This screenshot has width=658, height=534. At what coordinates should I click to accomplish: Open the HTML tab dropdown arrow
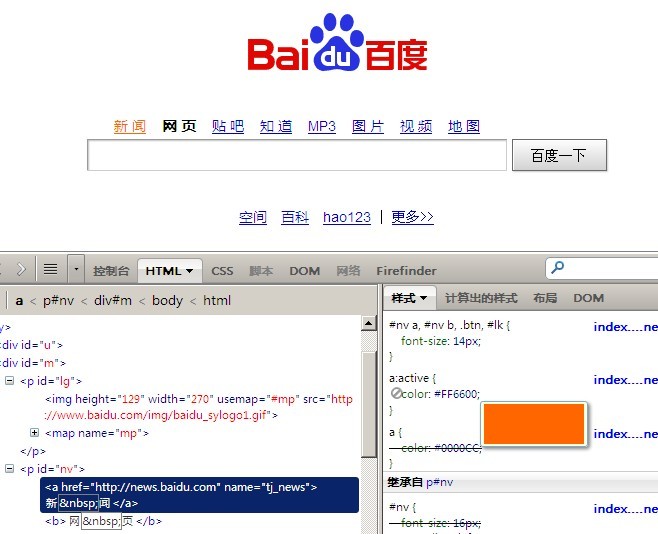tap(189, 271)
